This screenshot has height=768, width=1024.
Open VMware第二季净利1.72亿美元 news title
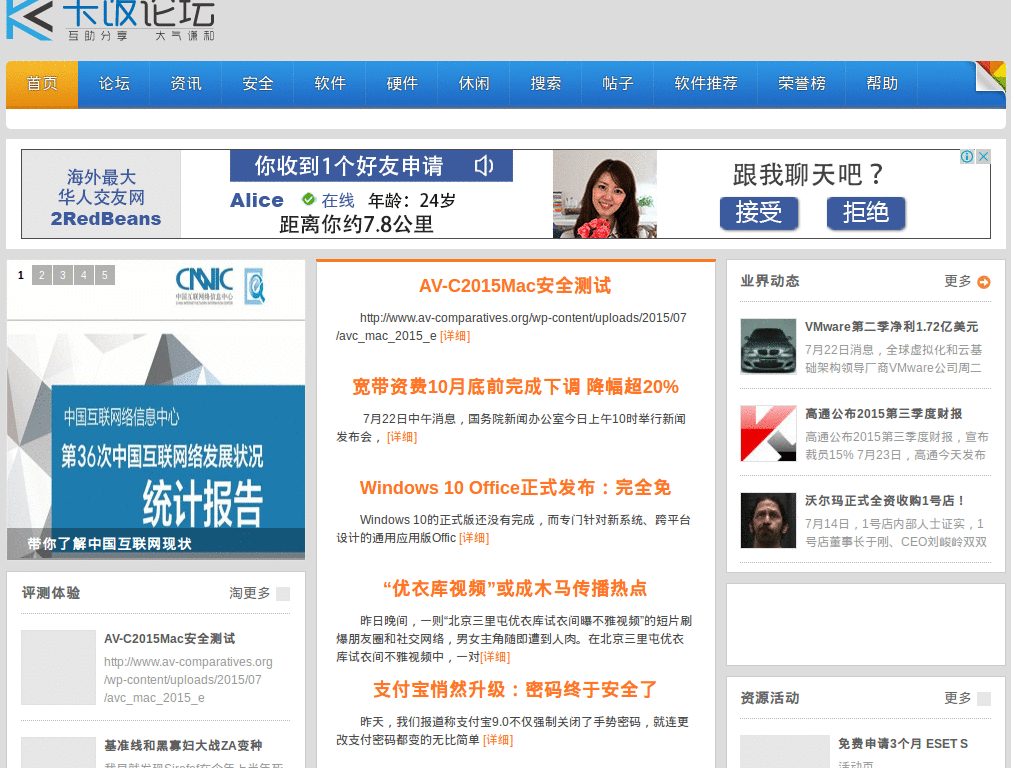(891, 327)
